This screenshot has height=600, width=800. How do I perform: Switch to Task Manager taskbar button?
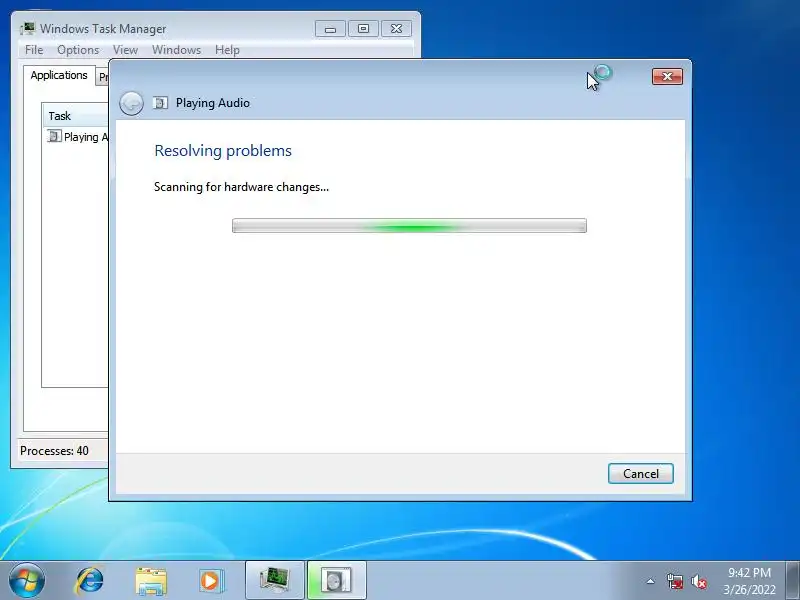[x=275, y=581]
